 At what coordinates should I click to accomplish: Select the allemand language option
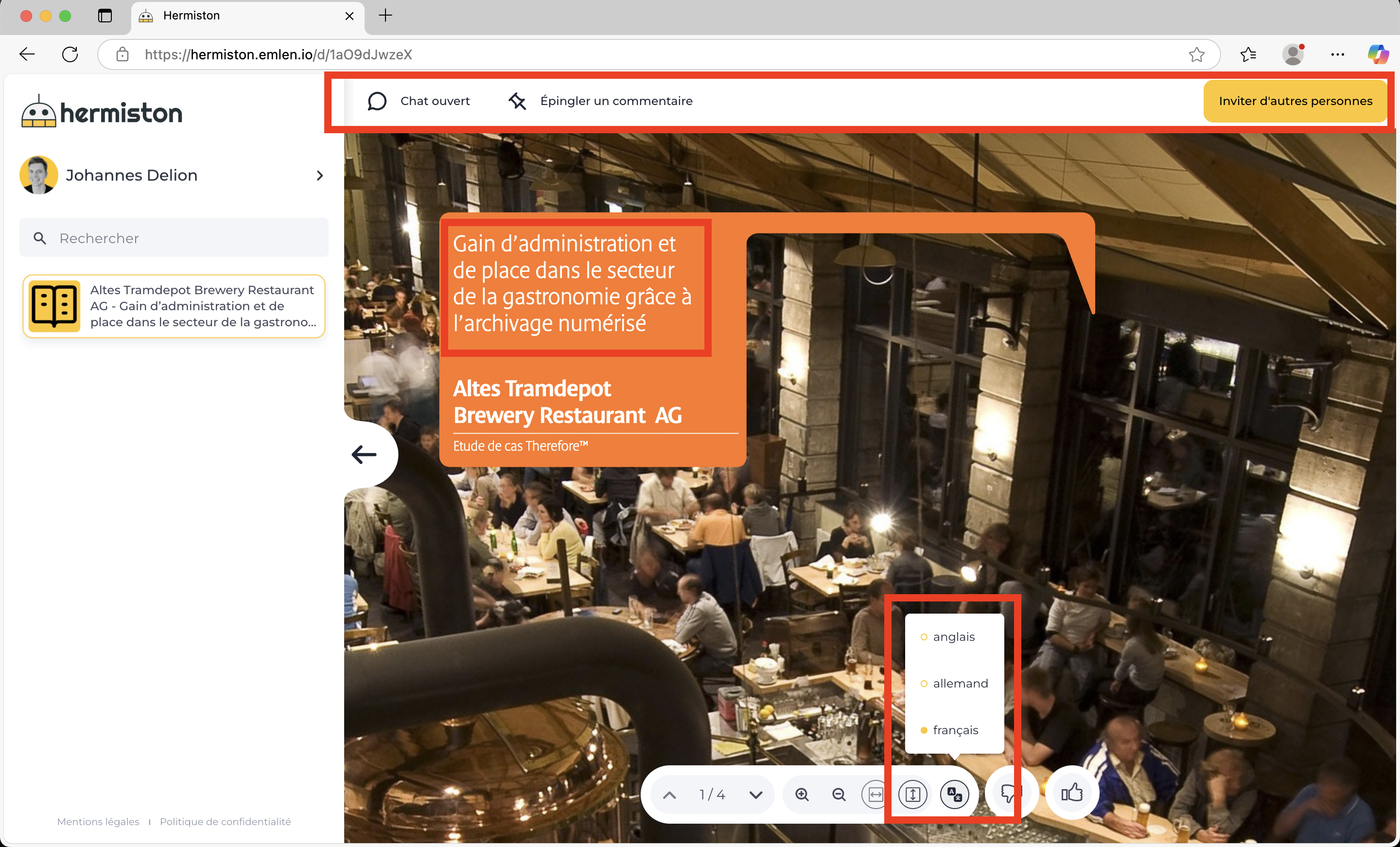[x=960, y=683]
